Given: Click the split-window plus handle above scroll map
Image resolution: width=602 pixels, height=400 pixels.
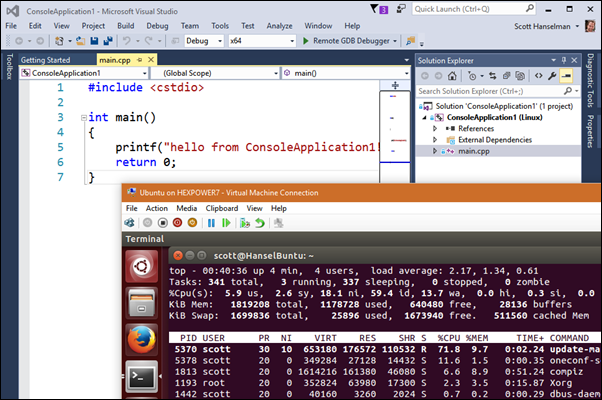Looking at the screenshot, I should coord(395,85).
